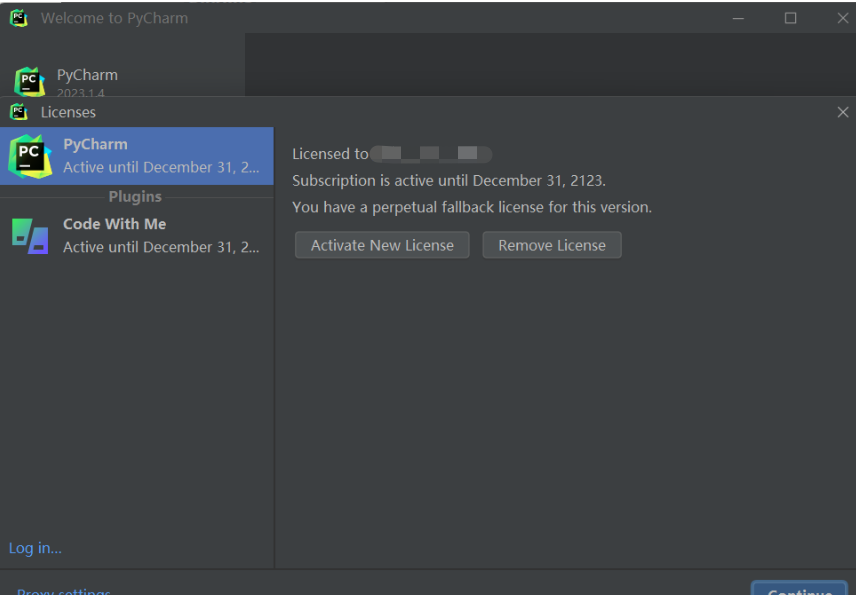This screenshot has height=595, width=856.
Task: Click the PyCharm icon in Welcome window title bar
Action: [x=19, y=18]
